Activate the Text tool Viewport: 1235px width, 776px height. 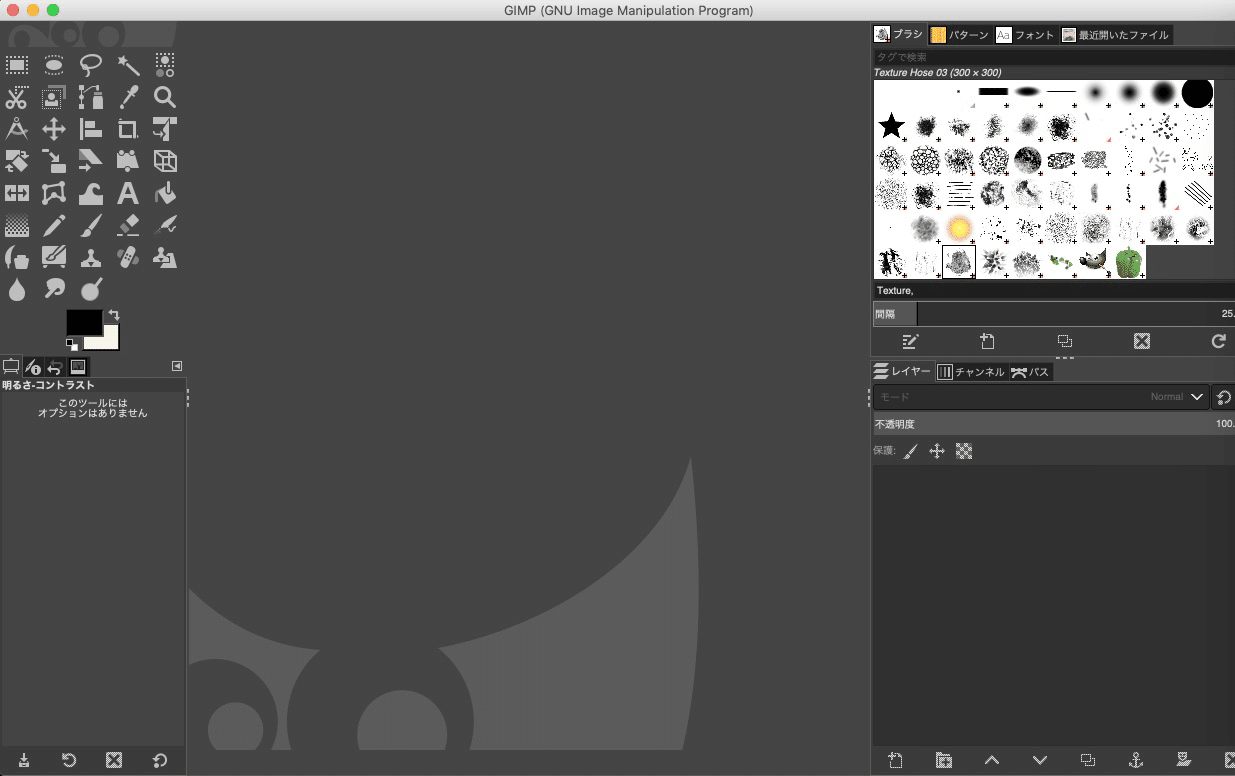(x=128, y=193)
